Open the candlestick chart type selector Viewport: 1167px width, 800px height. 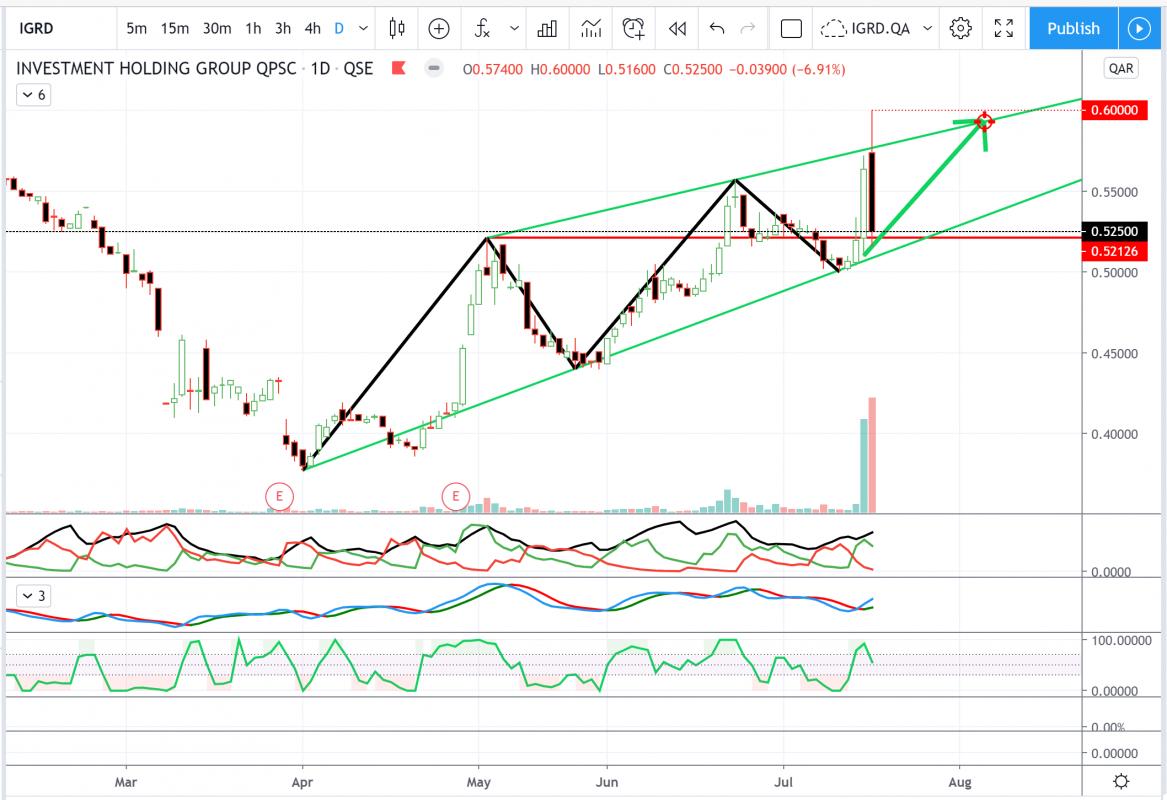coord(397,28)
